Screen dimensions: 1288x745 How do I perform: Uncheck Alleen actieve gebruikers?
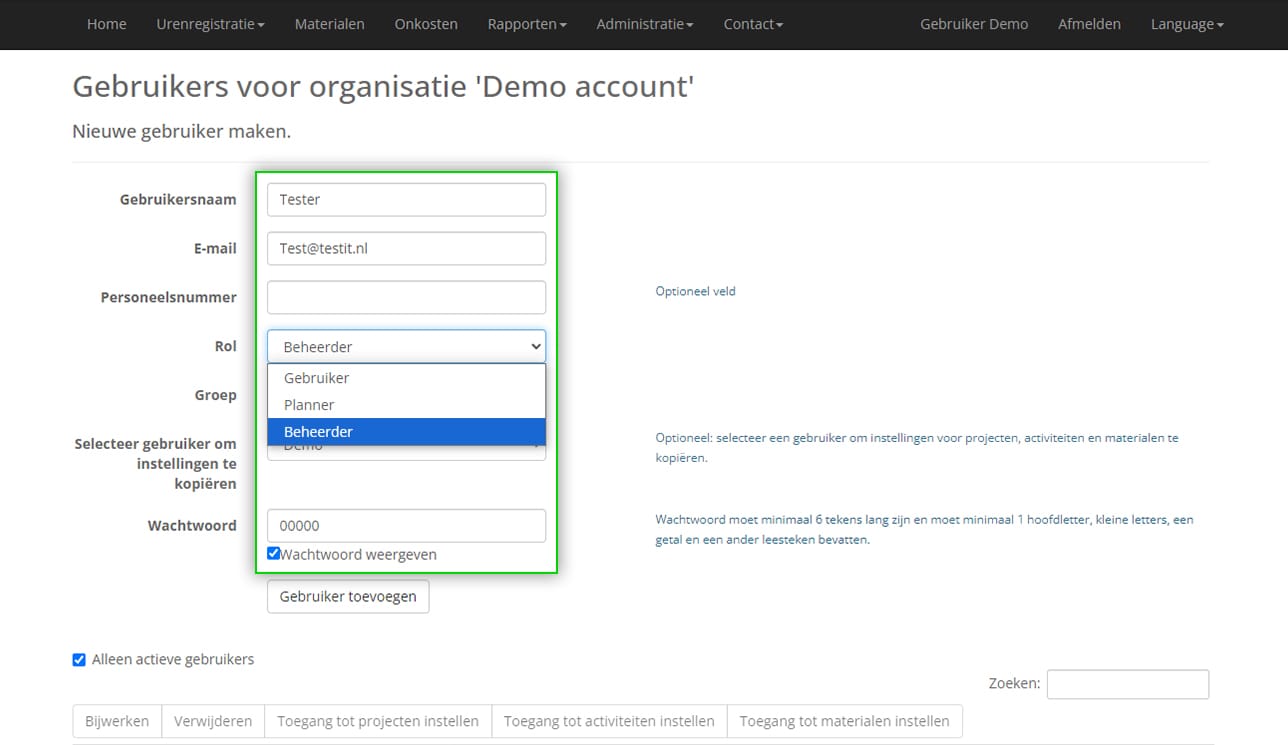coord(79,660)
